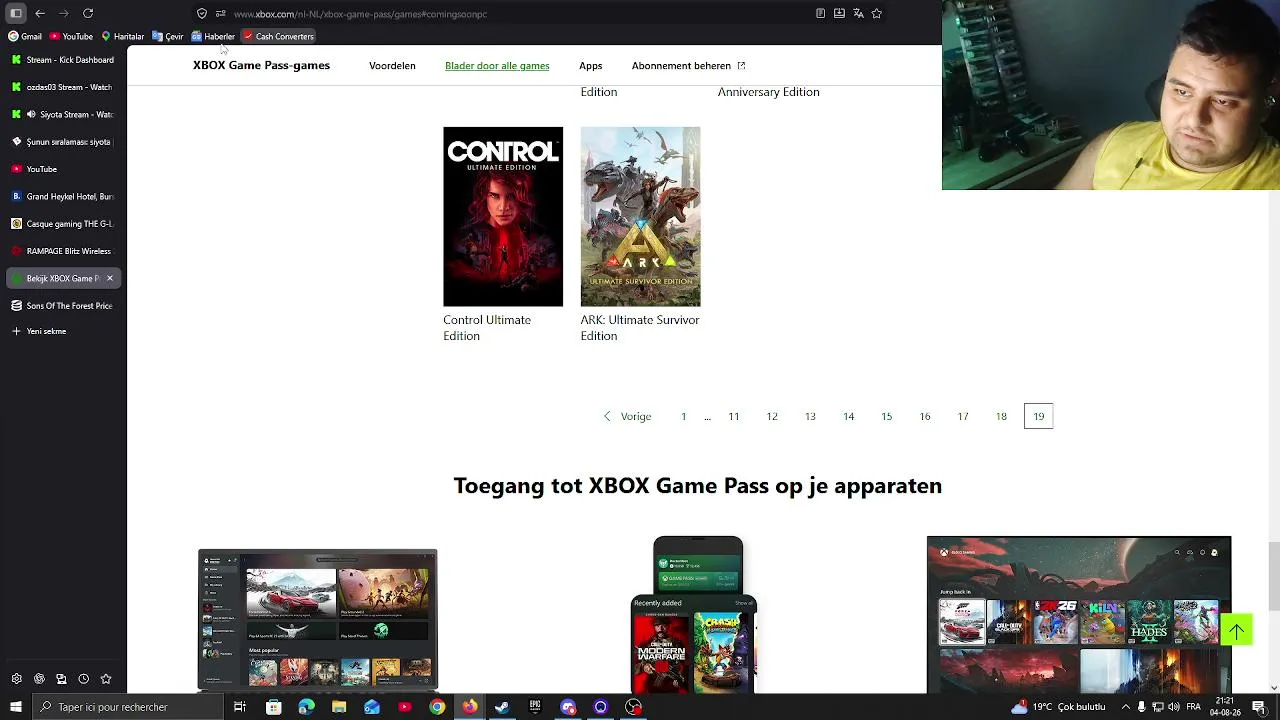Go to page 11
This screenshot has width=1280, height=720.
[734, 416]
